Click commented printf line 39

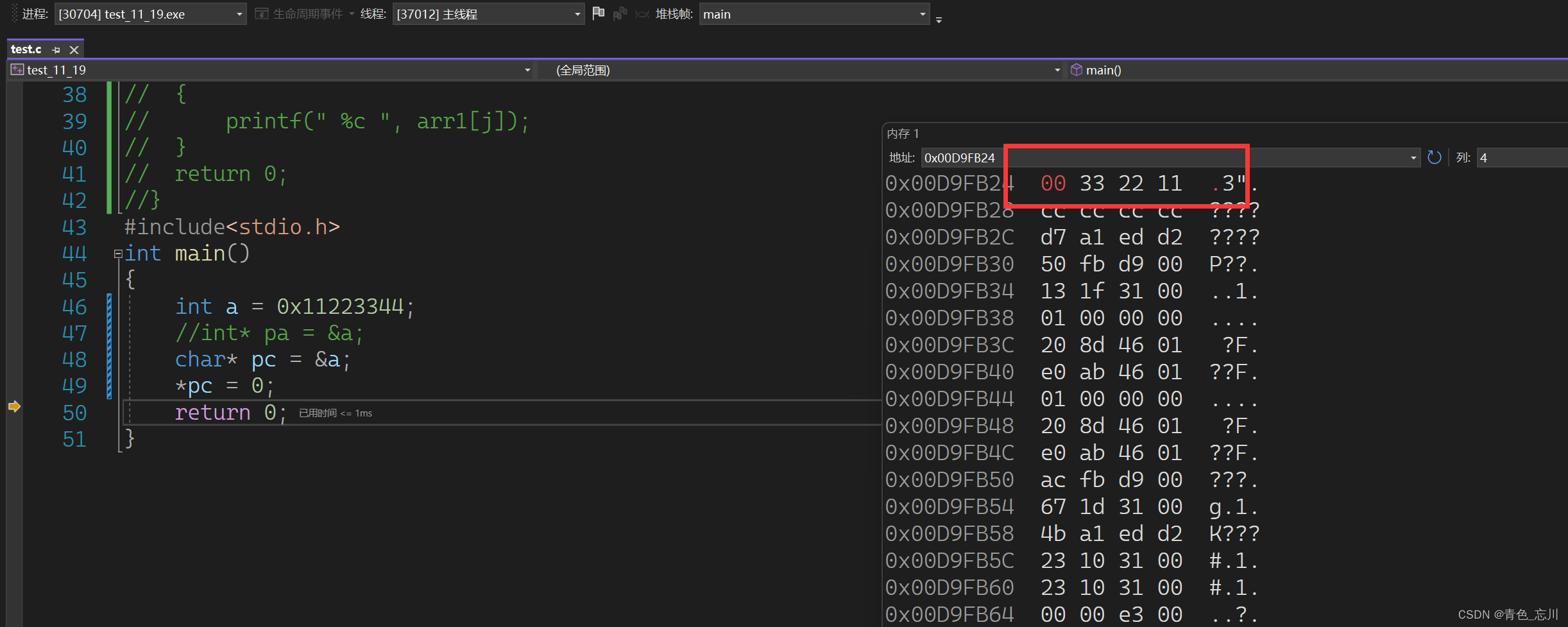click(x=327, y=121)
